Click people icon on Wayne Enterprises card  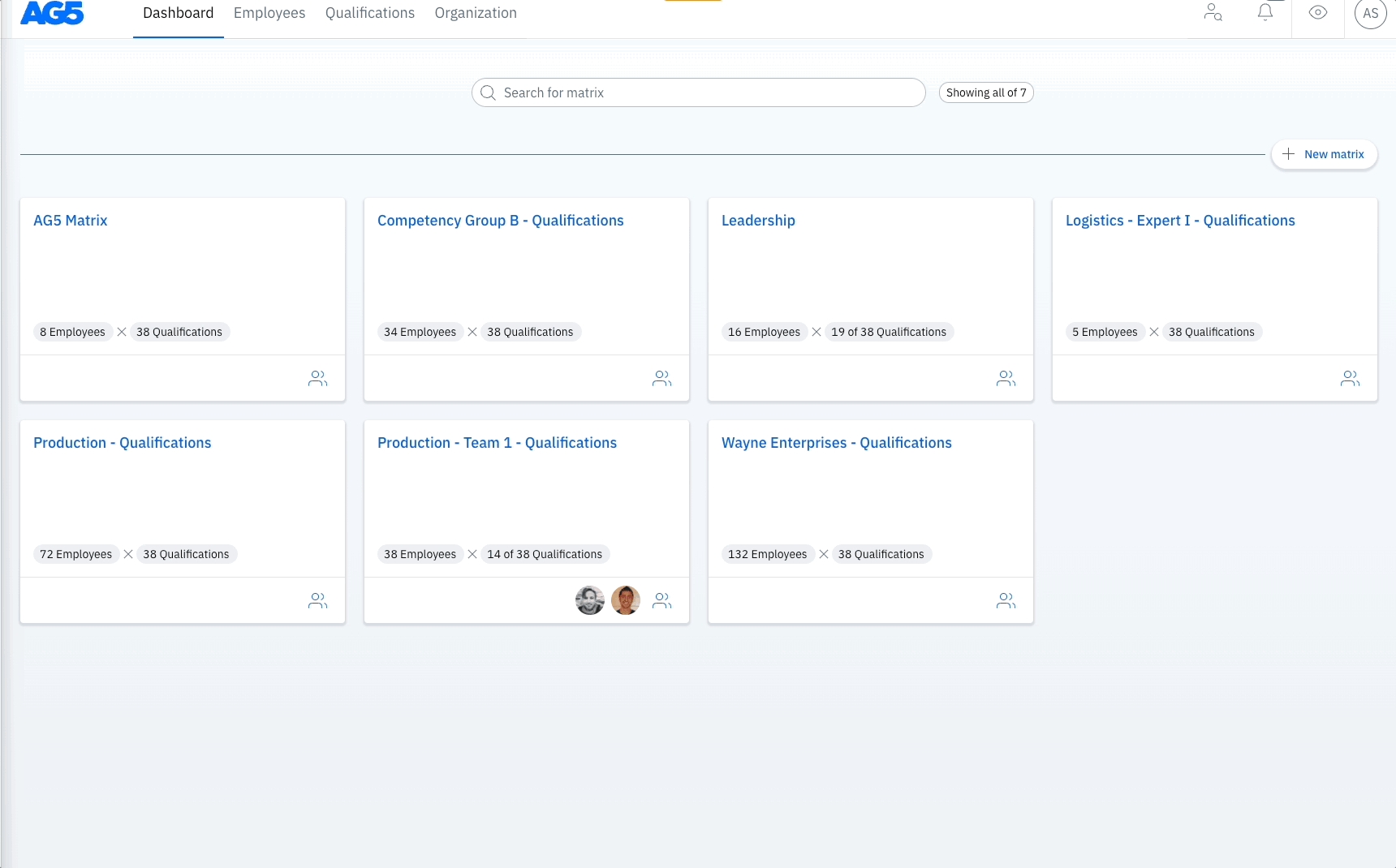point(1006,600)
